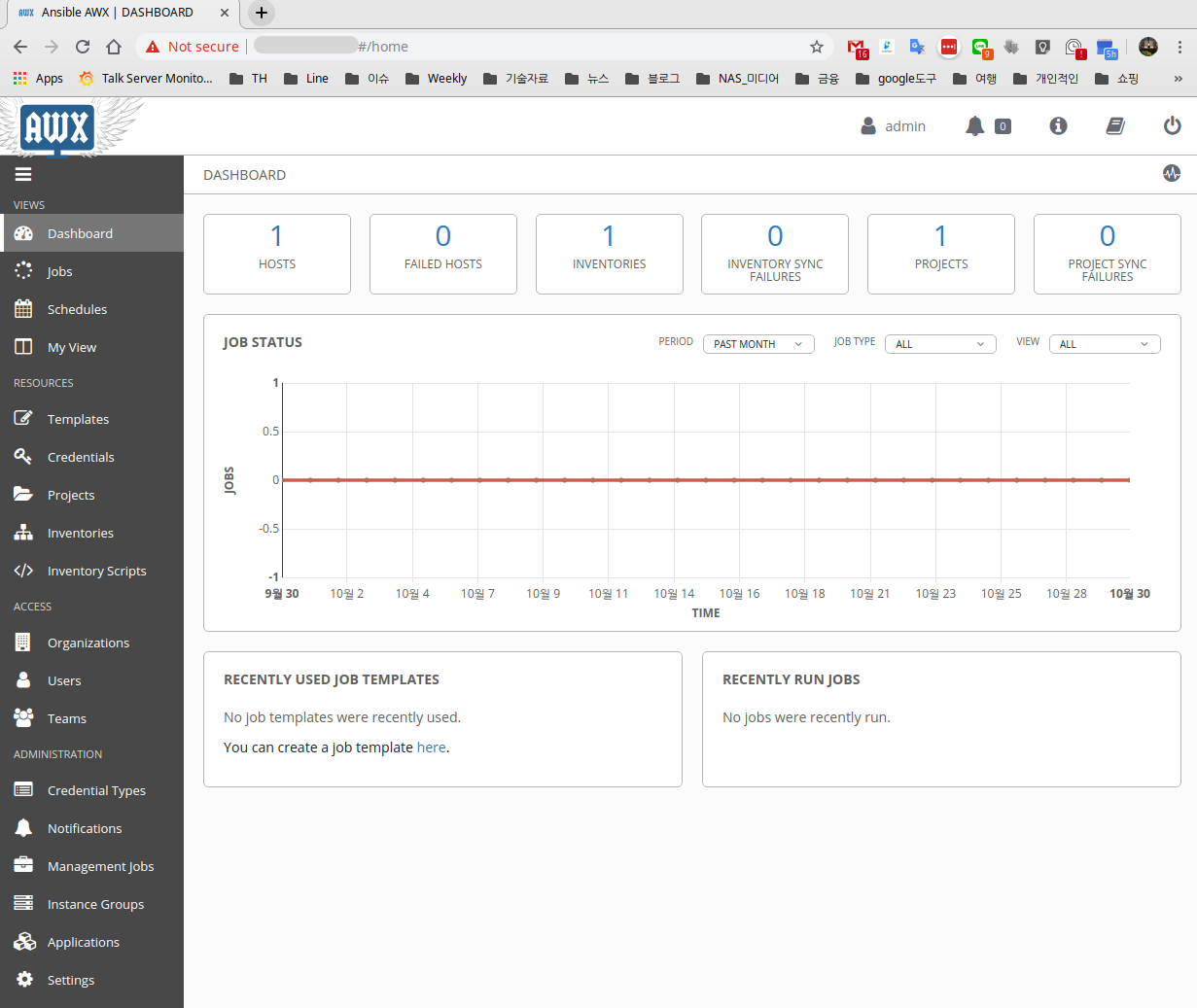Open the Apps bookmarks shortcut
Viewport: 1197px width, 1008px height.
pyautogui.click(x=38, y=79)
